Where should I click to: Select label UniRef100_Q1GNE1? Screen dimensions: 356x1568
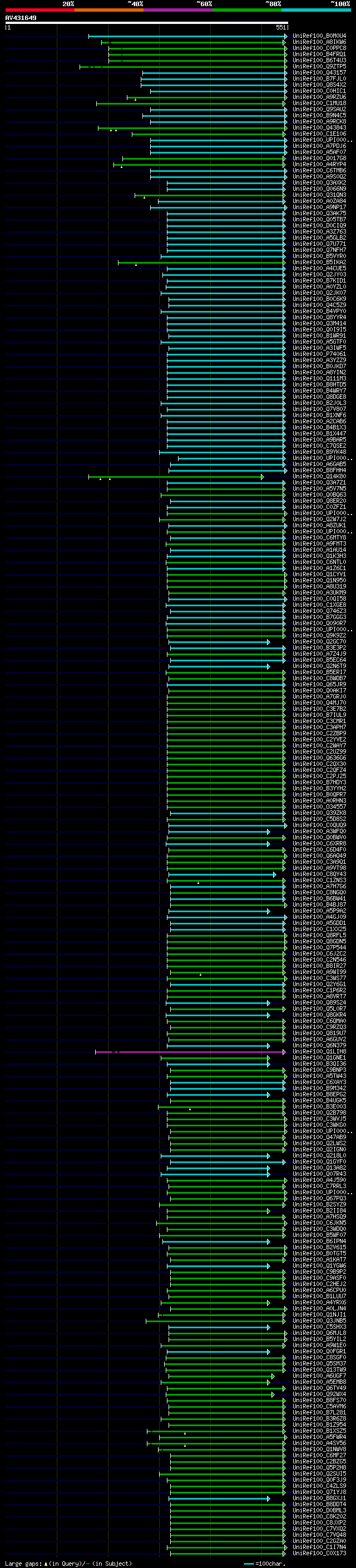tap(319, 1057)
